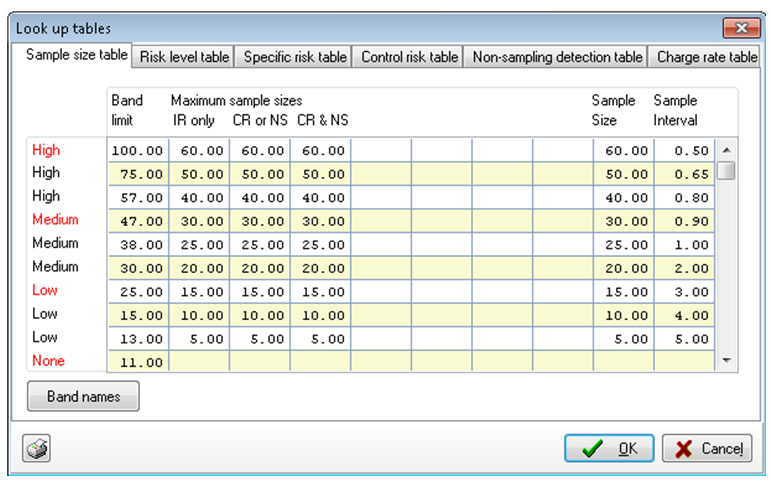The width and height of the screenshot is (771, 481).
Task: Click the red Medium band label
Action: click(55, 219)
